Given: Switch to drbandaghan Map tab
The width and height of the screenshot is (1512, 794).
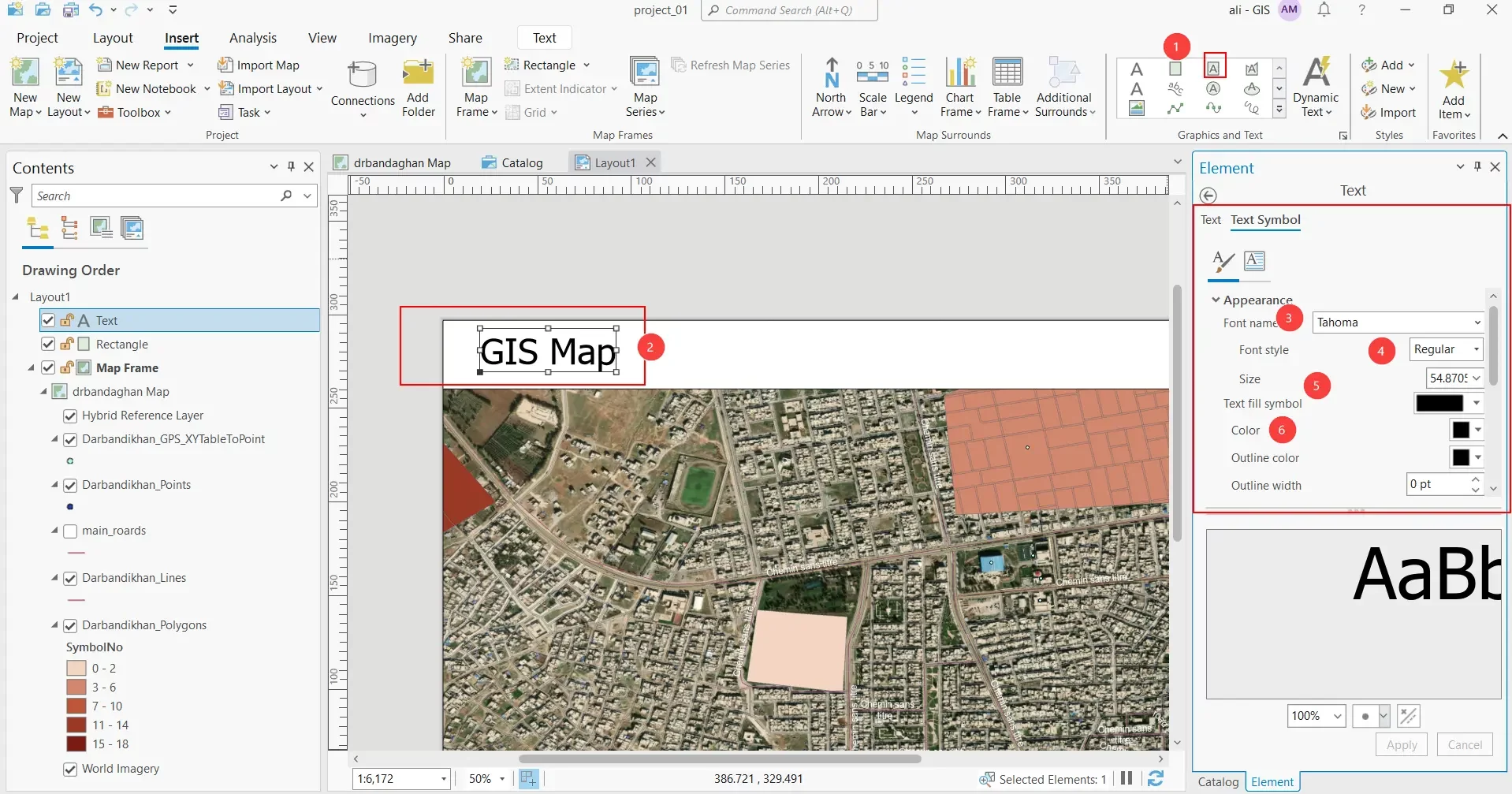Looking at the screenshot, I should point(393,162).
